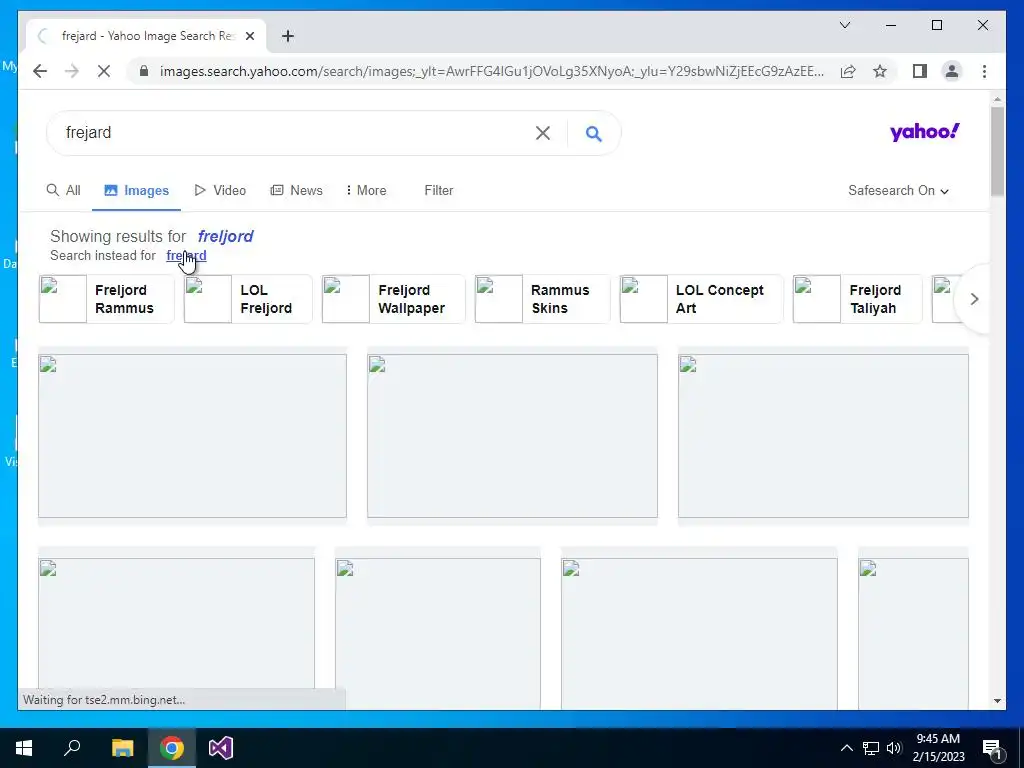
Task: Share this page via toolbar icon
Action: [848, 71]
